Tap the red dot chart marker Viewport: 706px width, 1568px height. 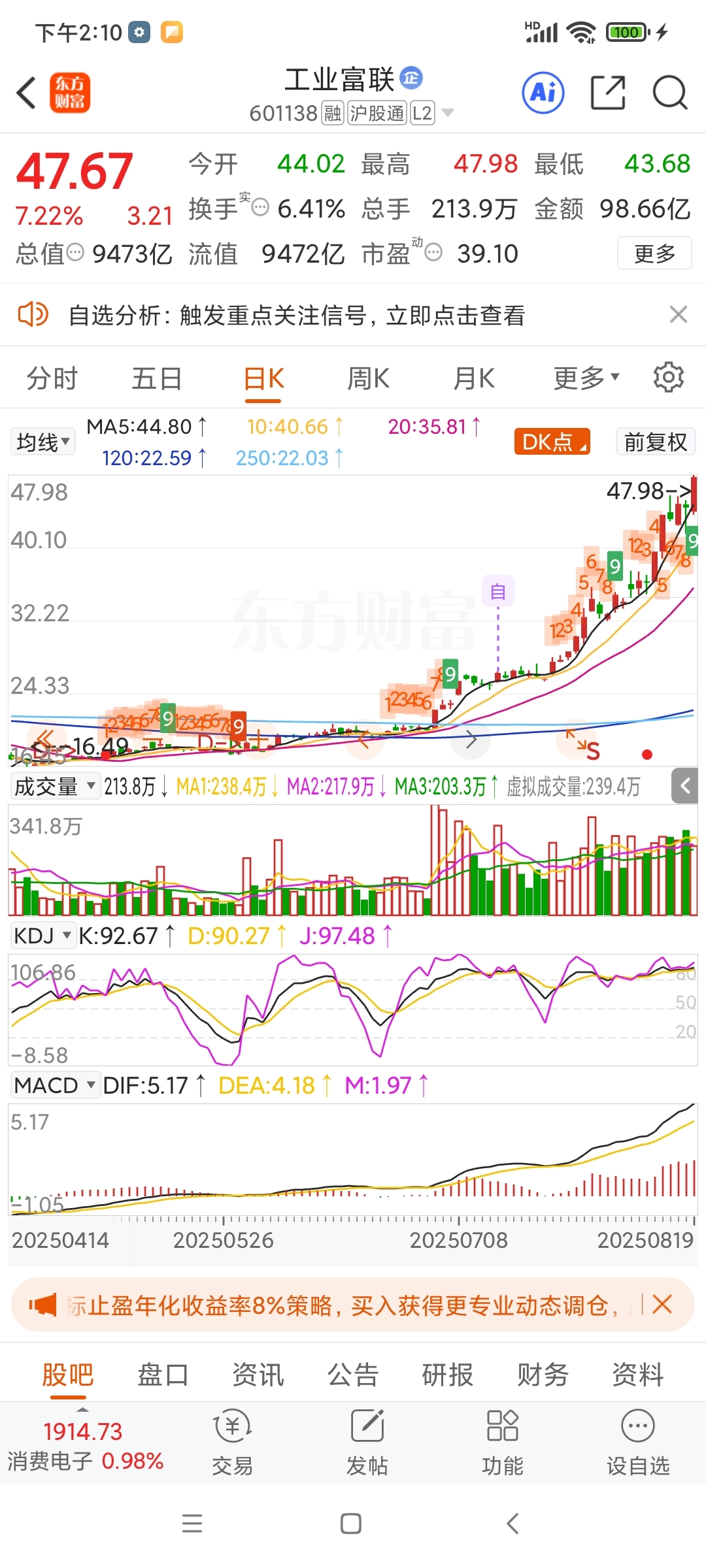(647, 755)
